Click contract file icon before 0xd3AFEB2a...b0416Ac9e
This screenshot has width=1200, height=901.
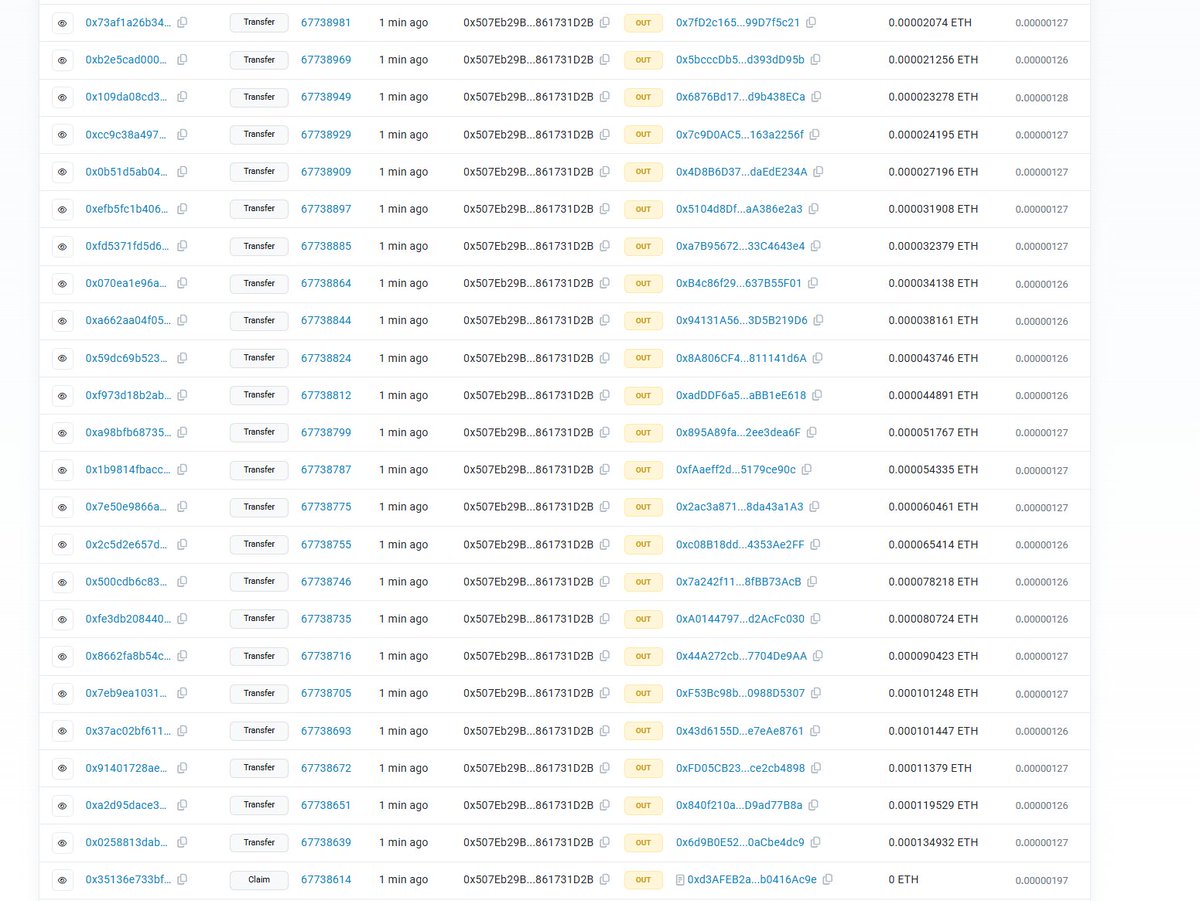click(x=680, y=880)
